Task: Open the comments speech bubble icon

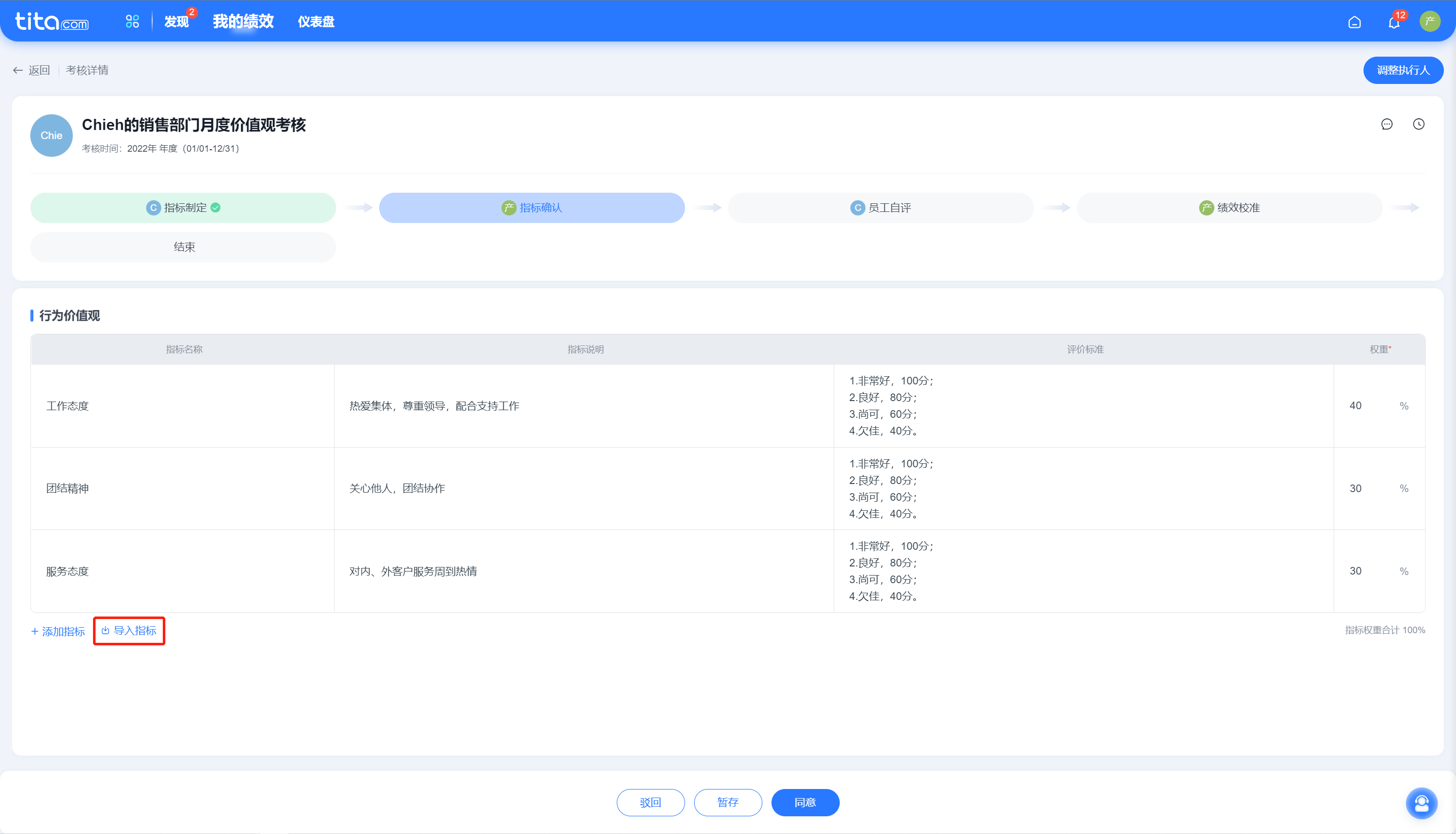Action: [1386, 124]
